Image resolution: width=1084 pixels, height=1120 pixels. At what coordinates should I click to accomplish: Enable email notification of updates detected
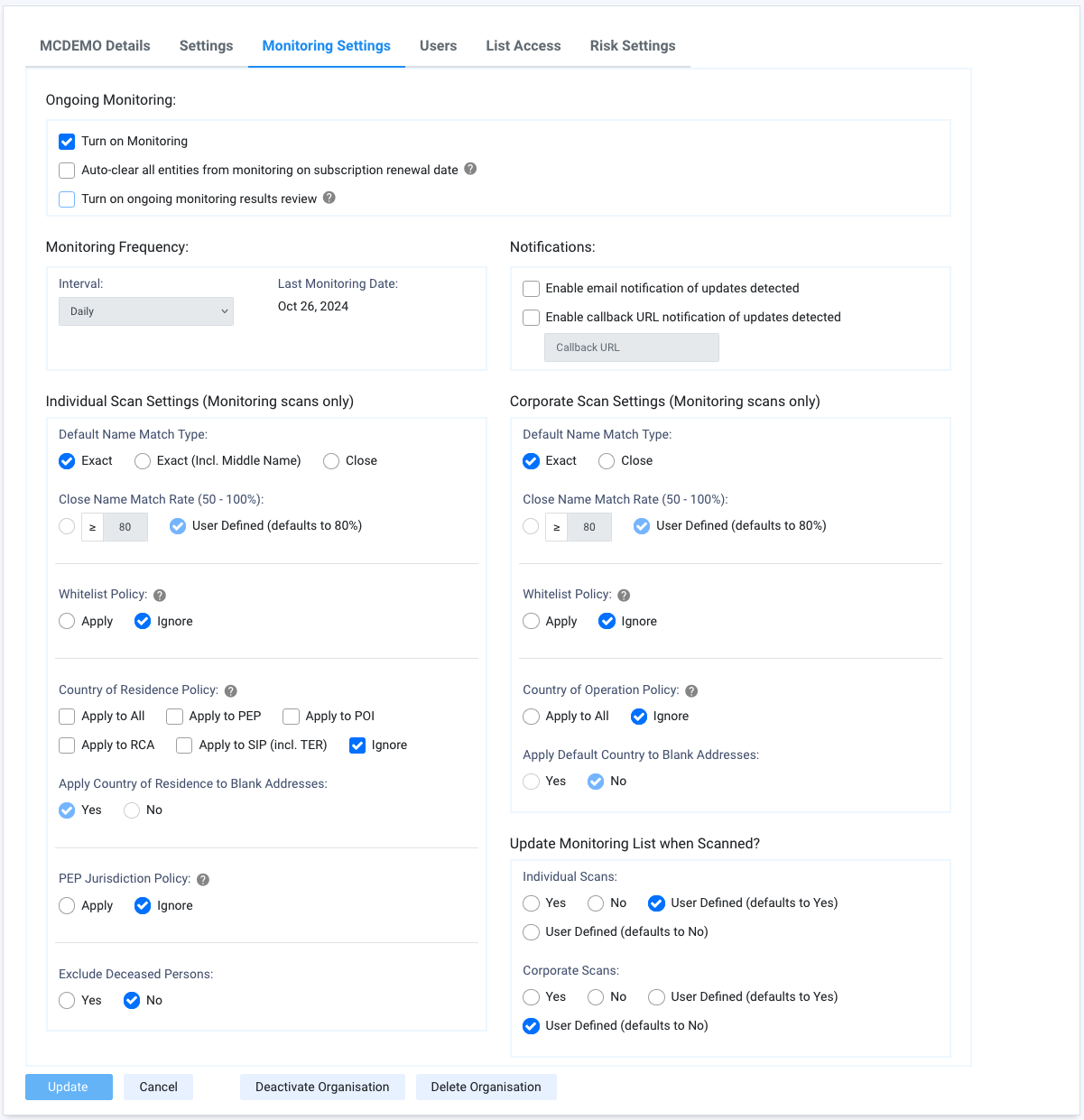point(532,289)
